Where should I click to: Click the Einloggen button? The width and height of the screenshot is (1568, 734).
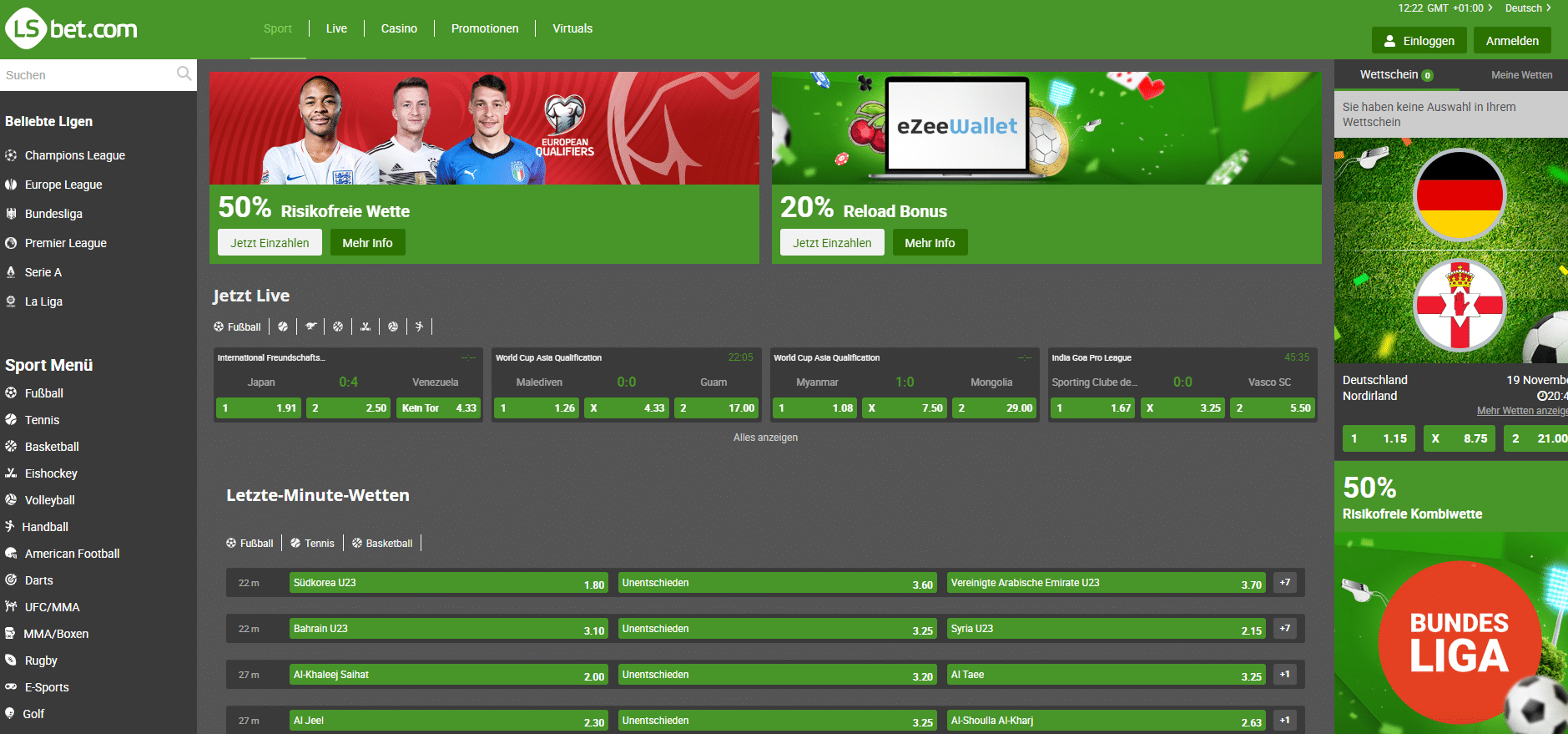click(x=1419, y=40)
